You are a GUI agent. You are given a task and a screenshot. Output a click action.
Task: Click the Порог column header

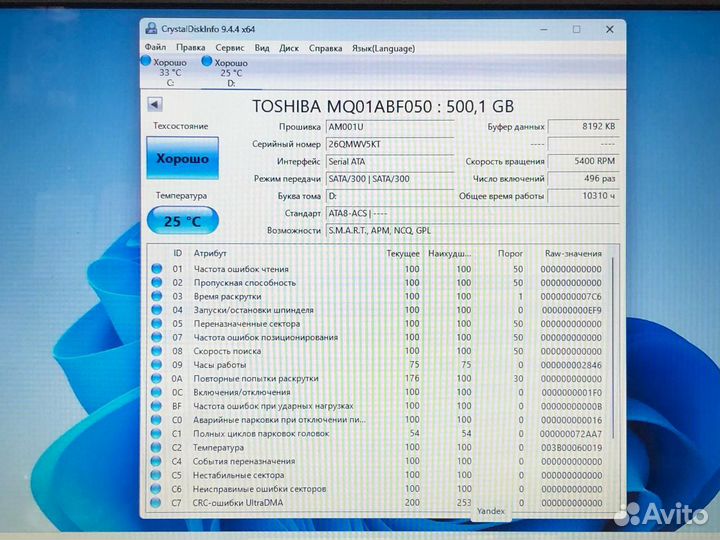click(x=510, y=253)
